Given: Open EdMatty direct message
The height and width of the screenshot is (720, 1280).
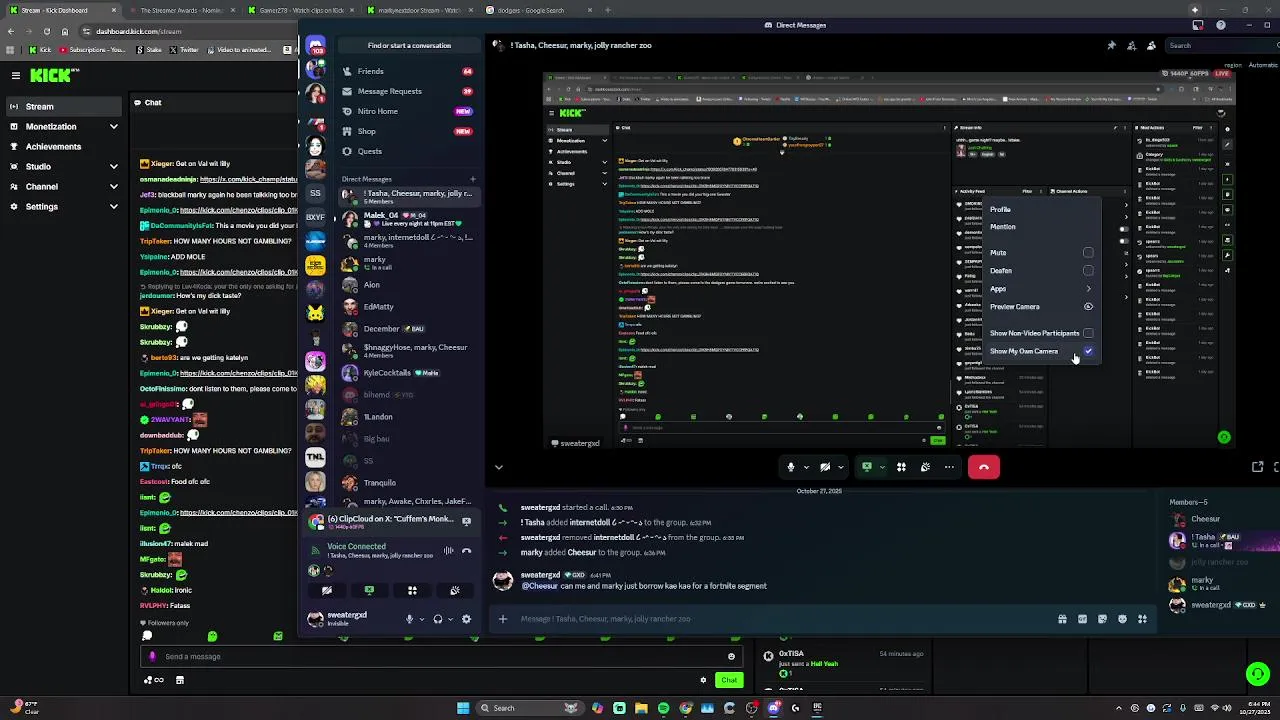Looking at the screenshot, I should [407, 307].
